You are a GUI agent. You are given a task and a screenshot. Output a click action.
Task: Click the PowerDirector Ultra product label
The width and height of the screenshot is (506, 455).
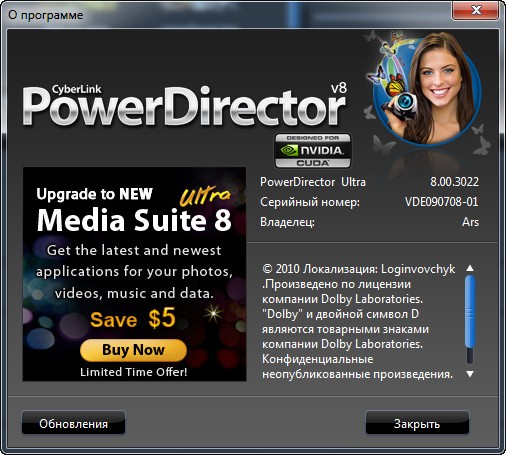click(313, 182)
